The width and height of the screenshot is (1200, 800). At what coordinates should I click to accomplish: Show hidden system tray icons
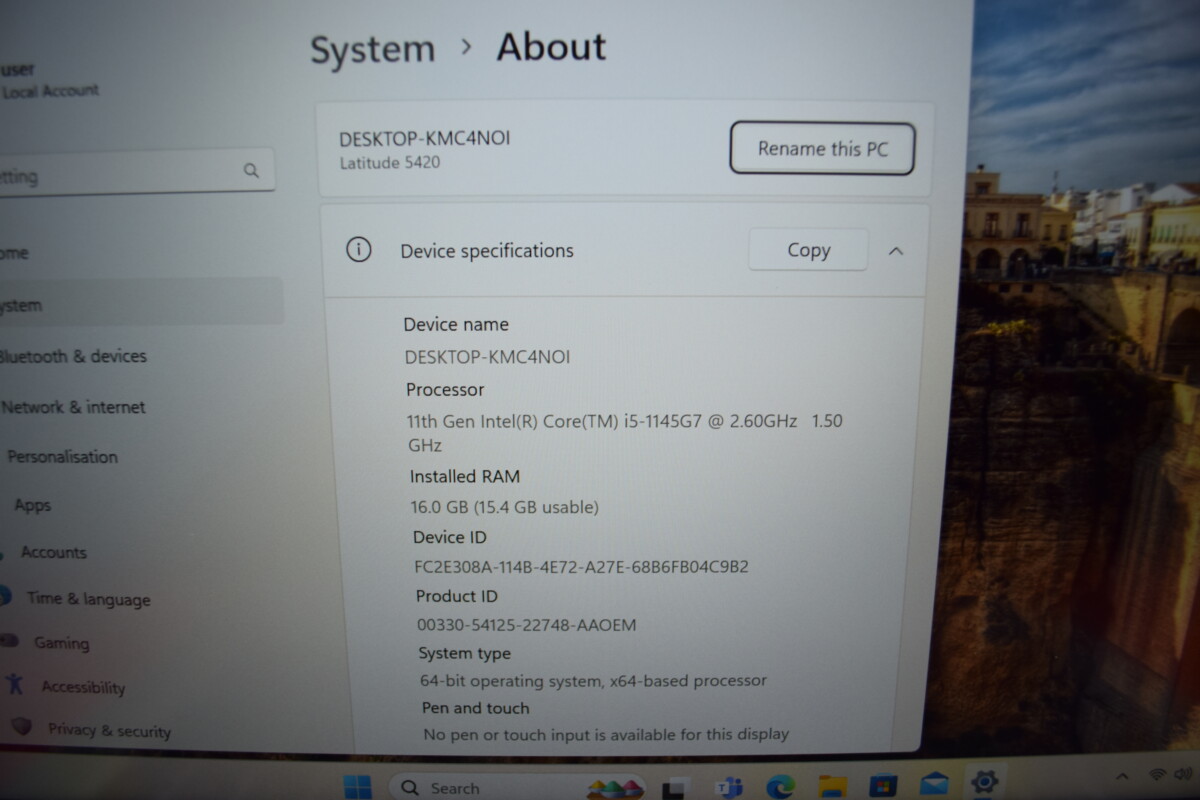[1122, 776]
